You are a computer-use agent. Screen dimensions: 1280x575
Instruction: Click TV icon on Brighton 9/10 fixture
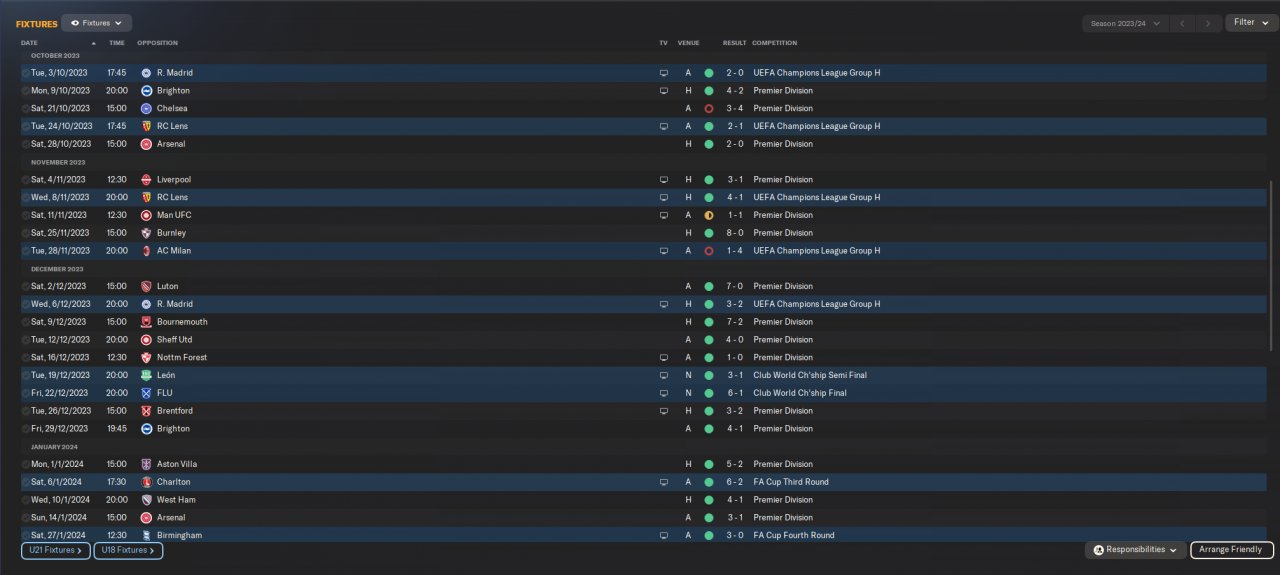point(663,91)
